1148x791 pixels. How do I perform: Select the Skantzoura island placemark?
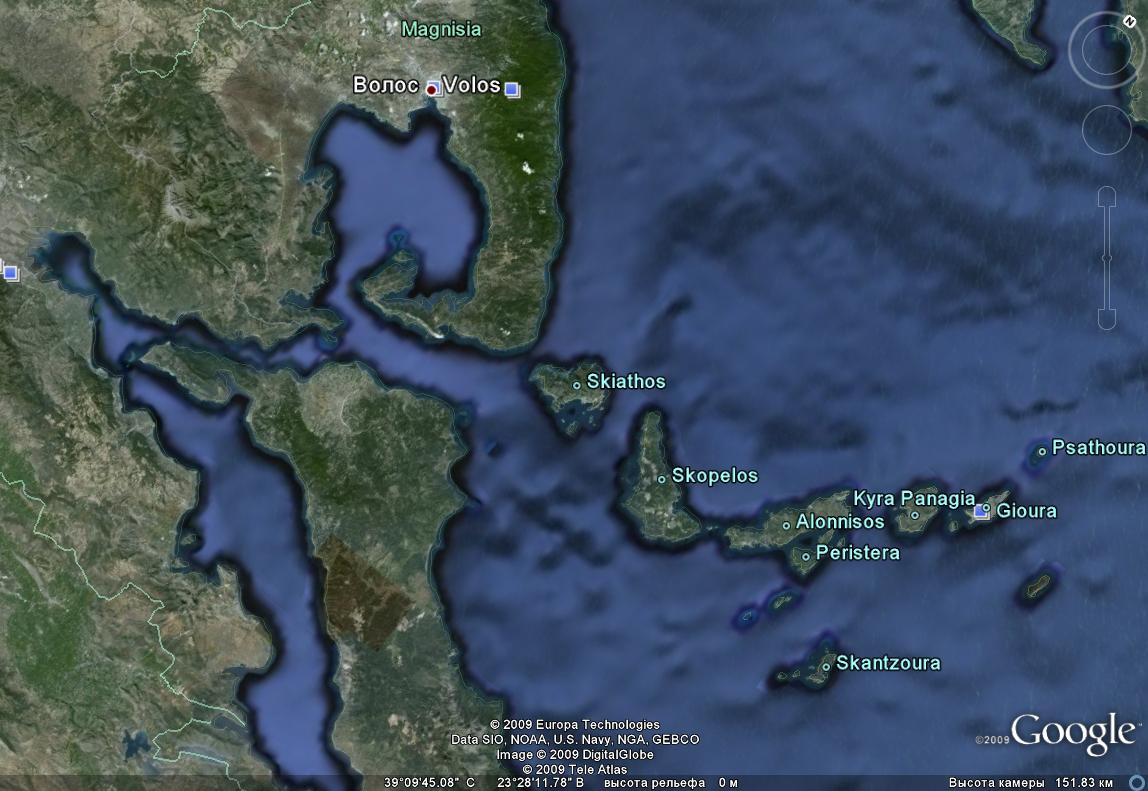coord(826,665)
